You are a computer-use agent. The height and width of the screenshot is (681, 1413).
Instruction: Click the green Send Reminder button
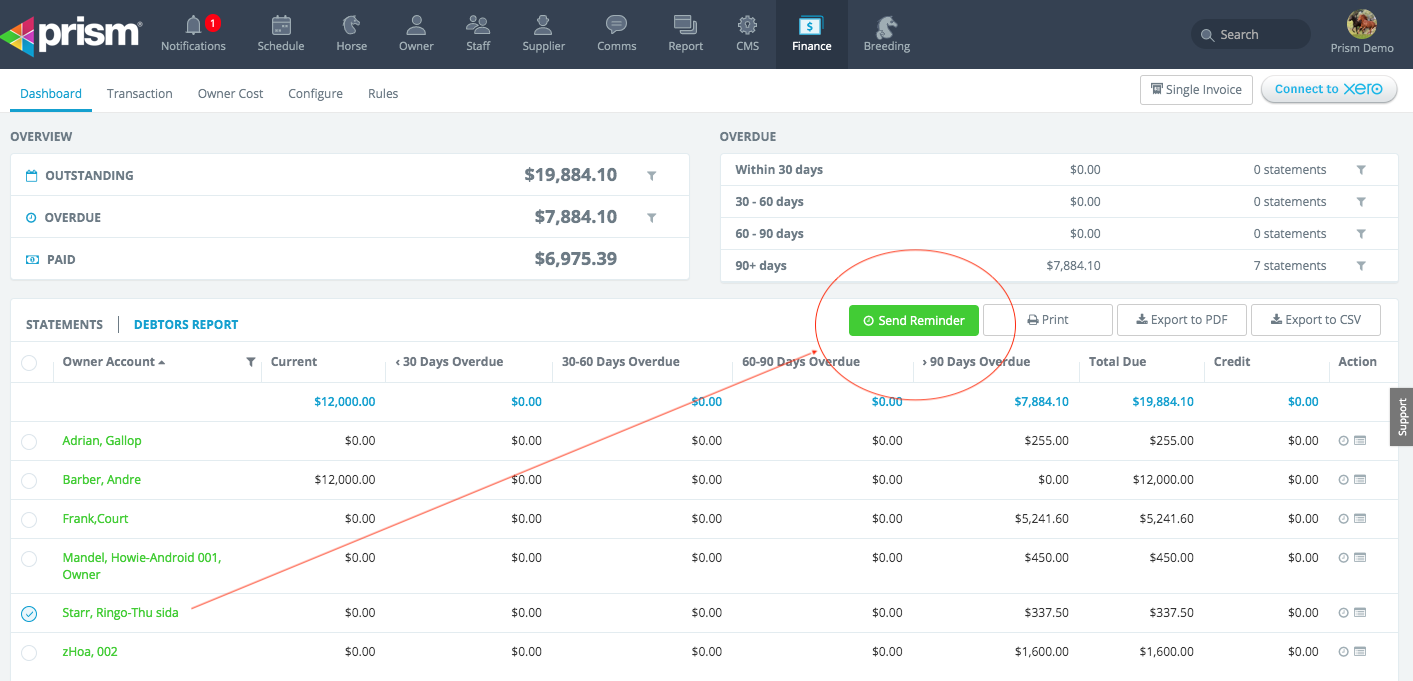pos(914,320)
